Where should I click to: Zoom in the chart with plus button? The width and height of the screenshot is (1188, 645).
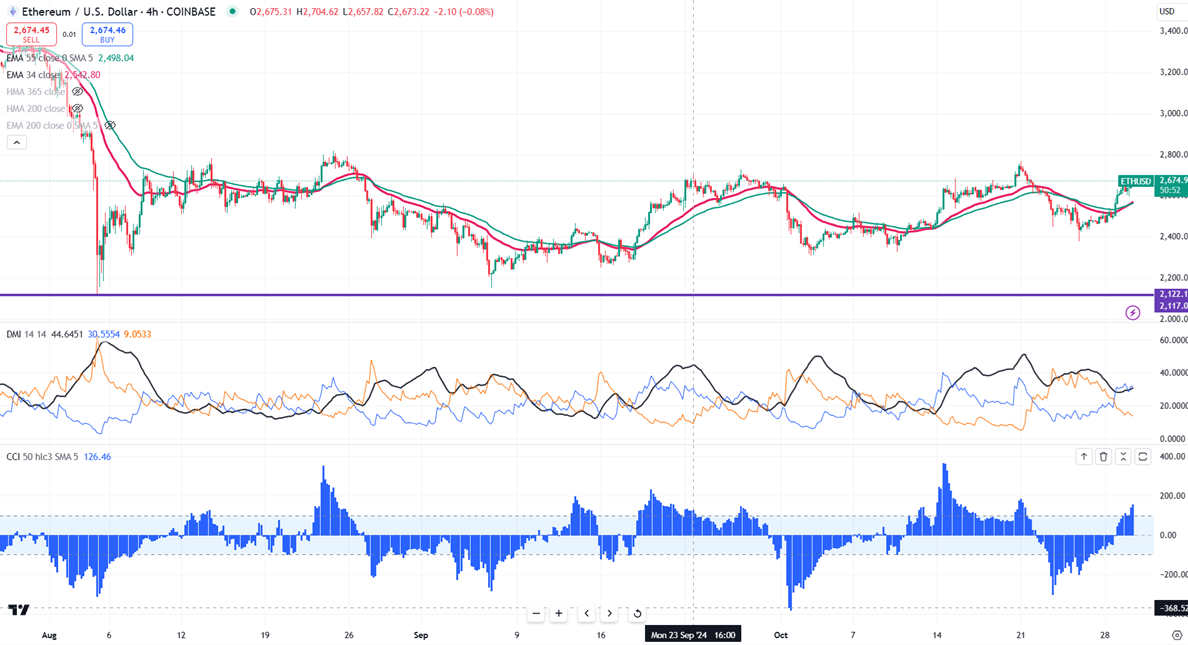click(559, 613)
